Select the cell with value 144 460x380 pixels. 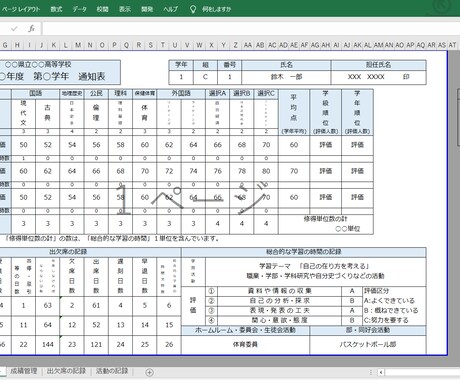(48, 345)
